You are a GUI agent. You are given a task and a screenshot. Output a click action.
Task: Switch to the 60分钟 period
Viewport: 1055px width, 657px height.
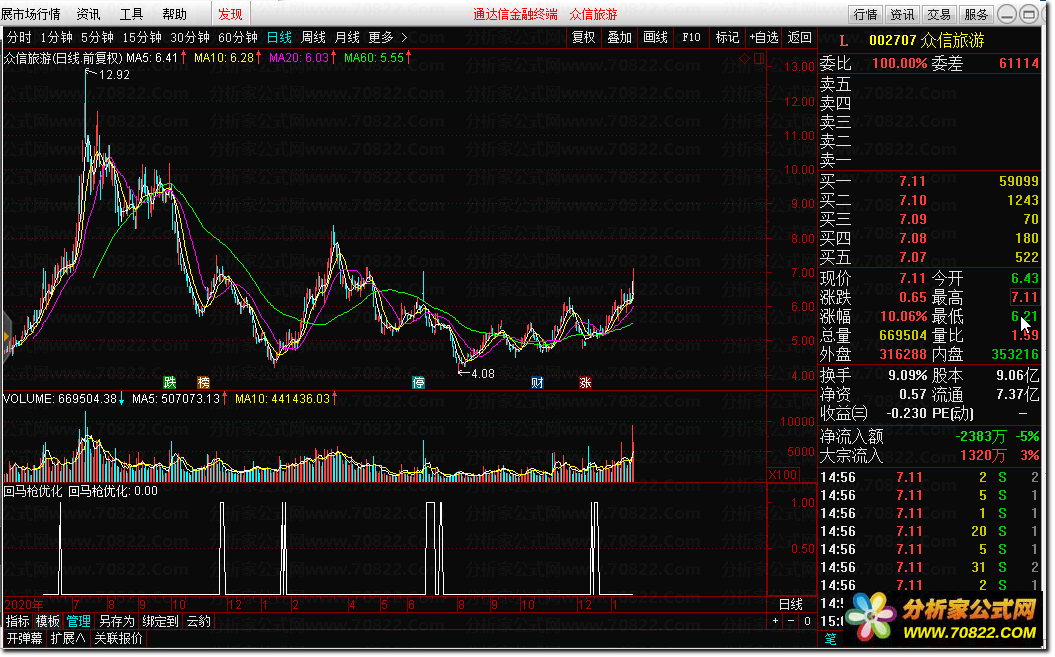(238, 38)
